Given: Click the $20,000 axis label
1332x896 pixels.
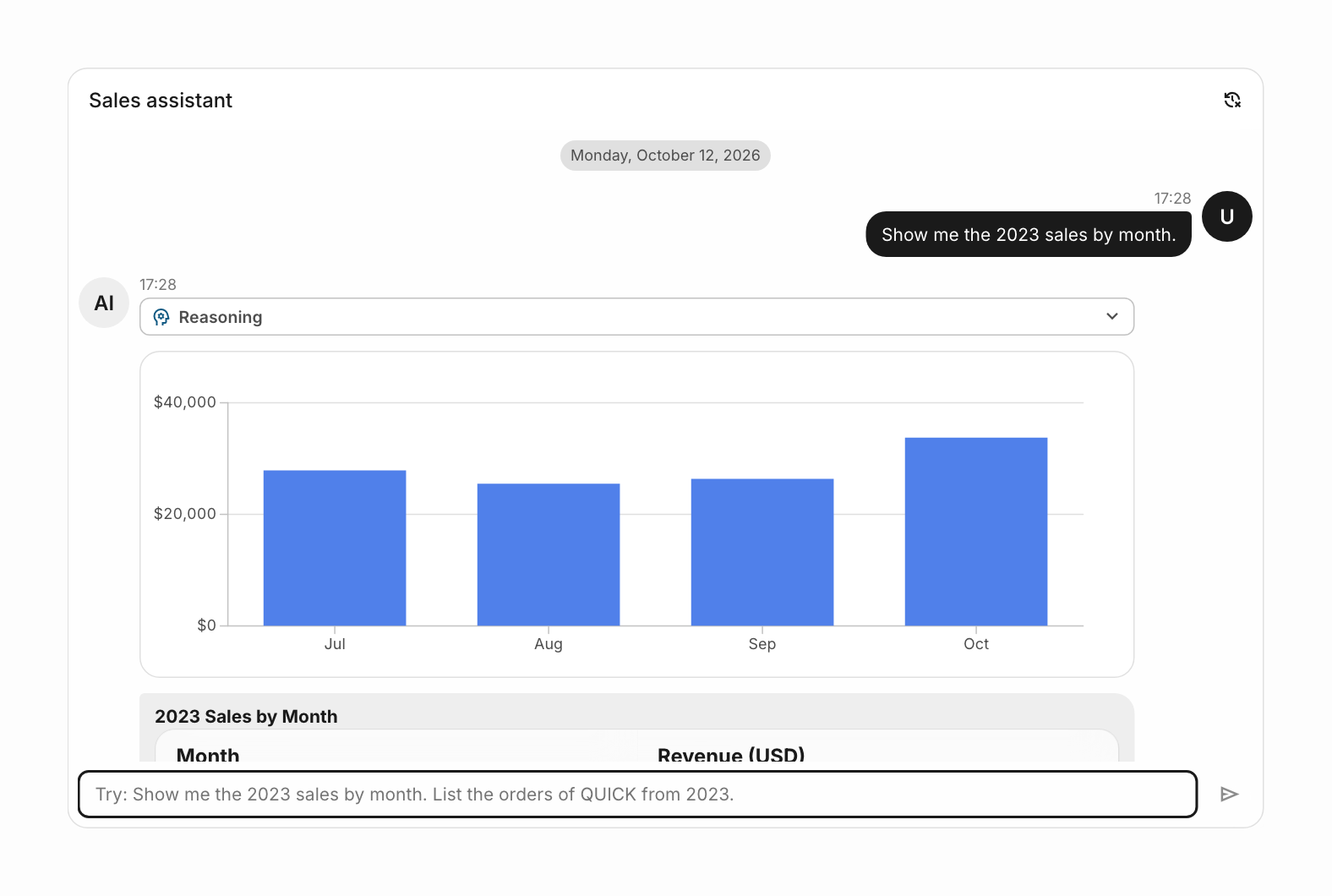Looking at the screenshot, I should point(185,514).
